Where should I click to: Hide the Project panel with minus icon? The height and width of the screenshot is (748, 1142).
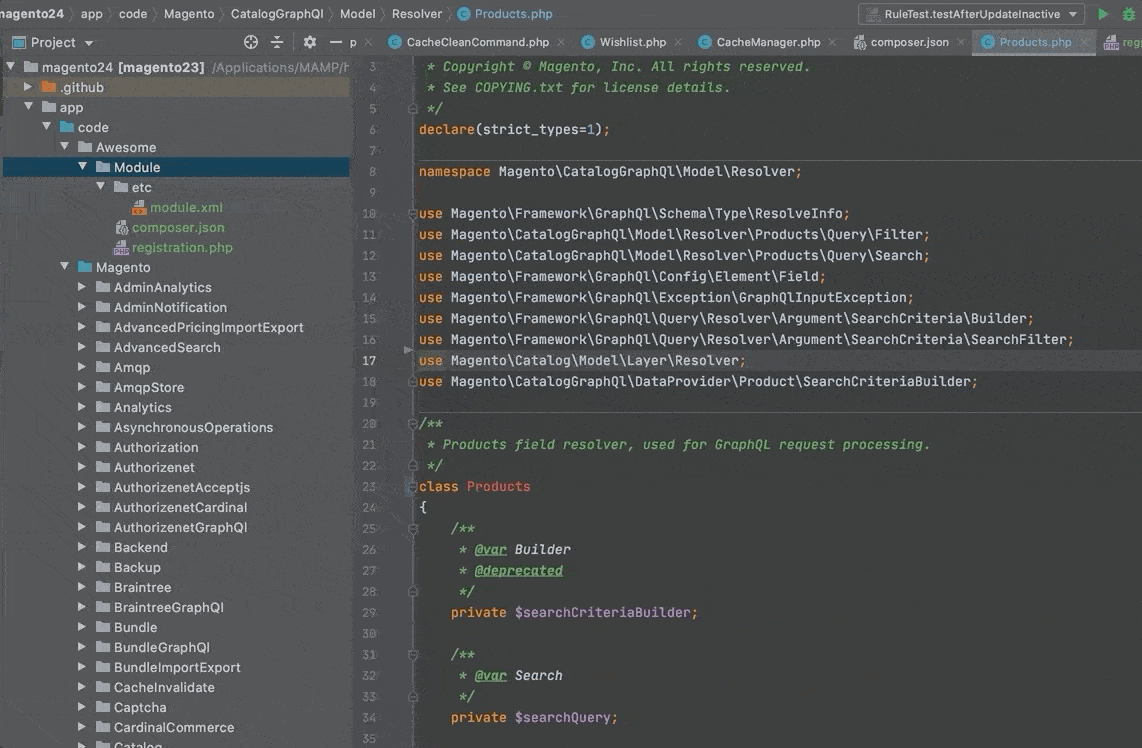[335, 42]
